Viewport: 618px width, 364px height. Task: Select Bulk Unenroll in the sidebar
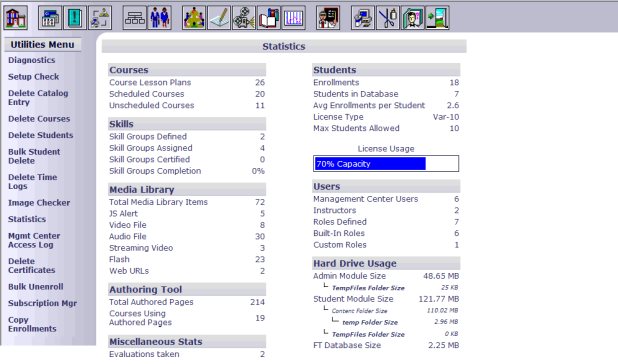point(36,287)
